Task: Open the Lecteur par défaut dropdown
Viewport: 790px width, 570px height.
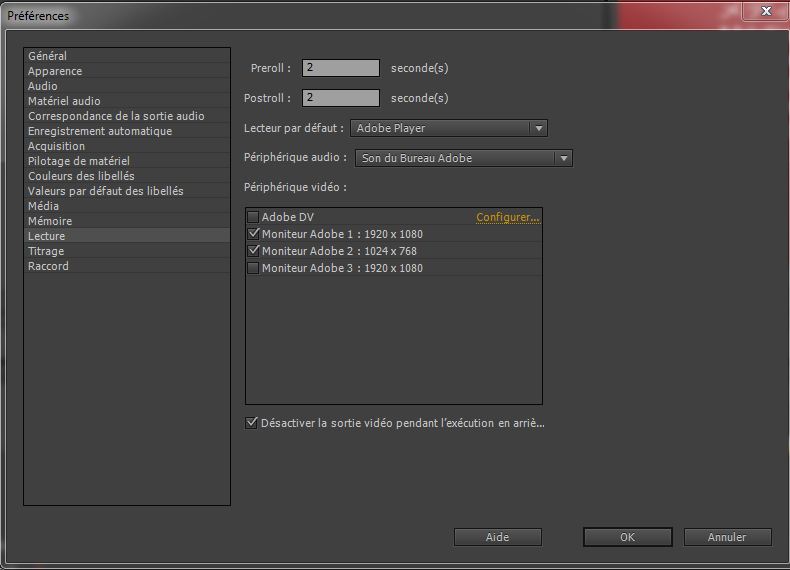Action: [x=448, y=128]
